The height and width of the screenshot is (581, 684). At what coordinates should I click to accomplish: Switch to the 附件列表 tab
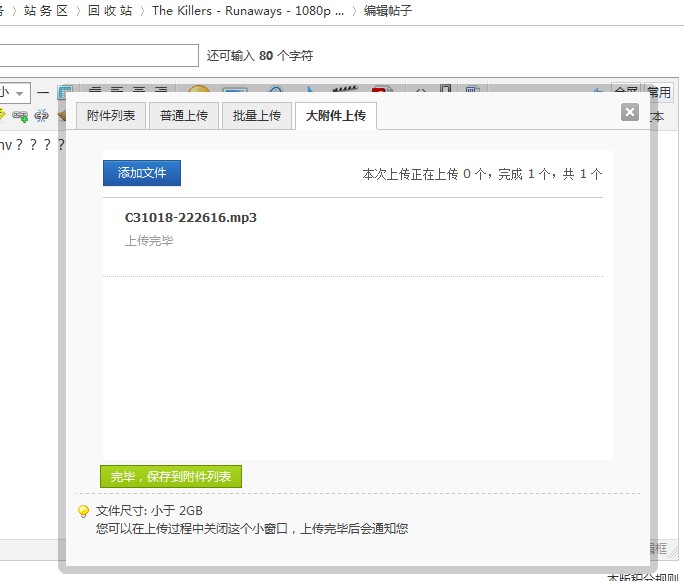111,116
